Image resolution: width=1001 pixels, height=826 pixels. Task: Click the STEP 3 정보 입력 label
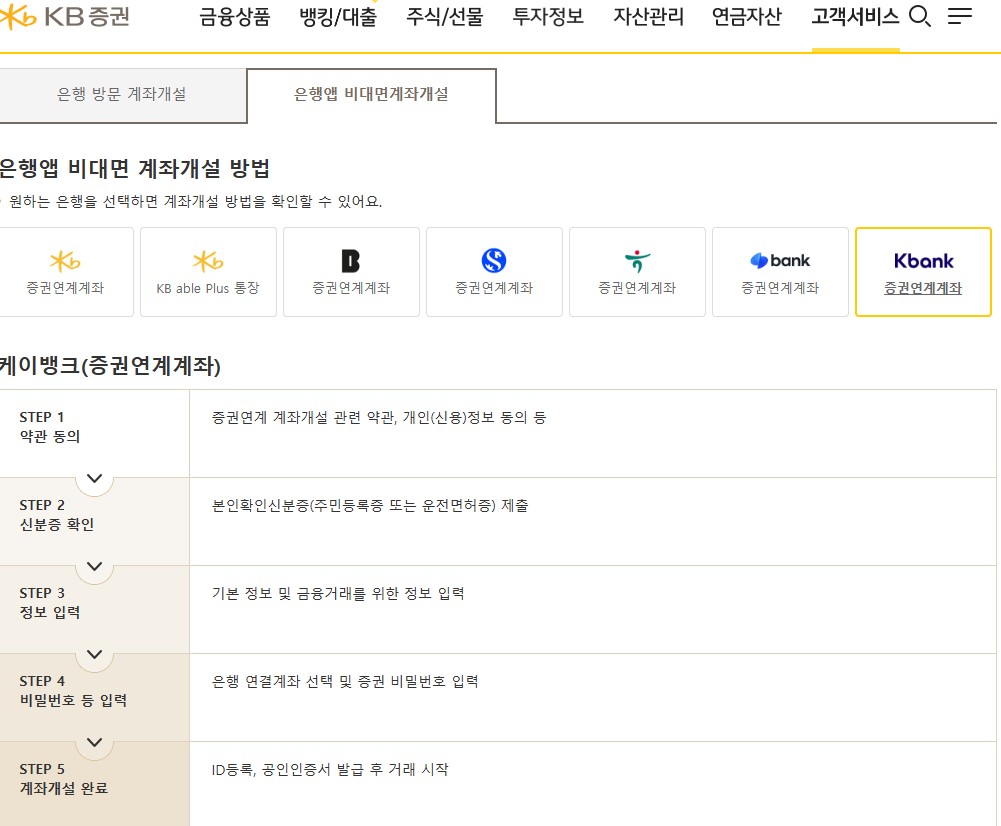(50, 603)
